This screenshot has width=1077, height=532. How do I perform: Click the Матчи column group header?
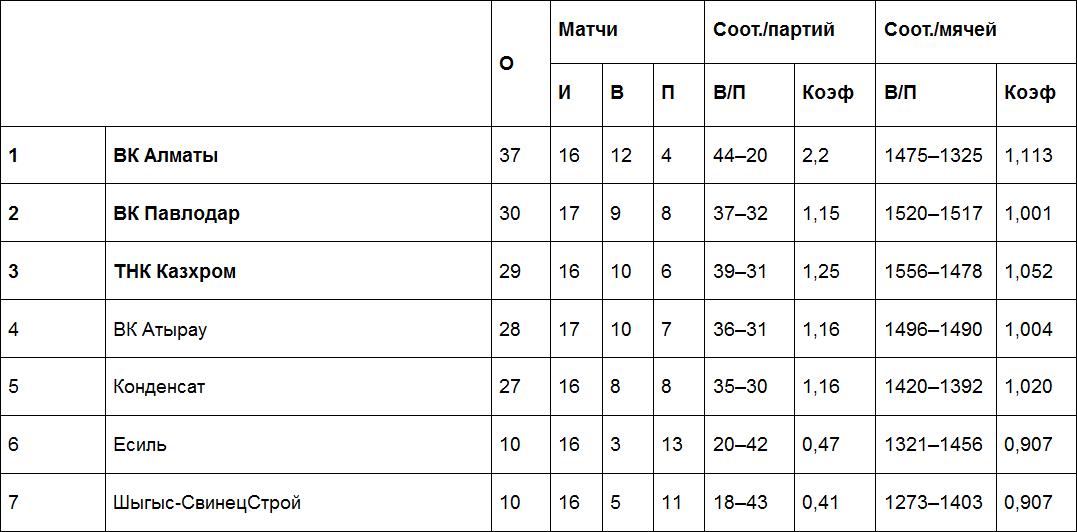[588, 30]
